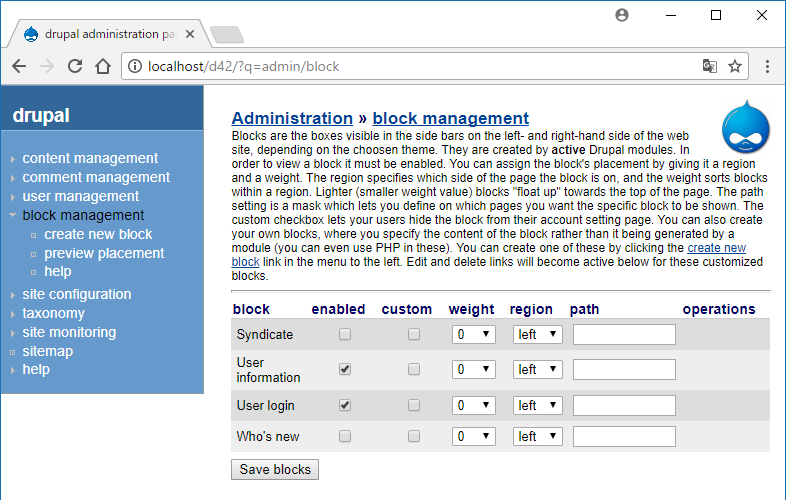Click the Save blocks button
This screenshot has height=500, width=786.
[275, 470]
